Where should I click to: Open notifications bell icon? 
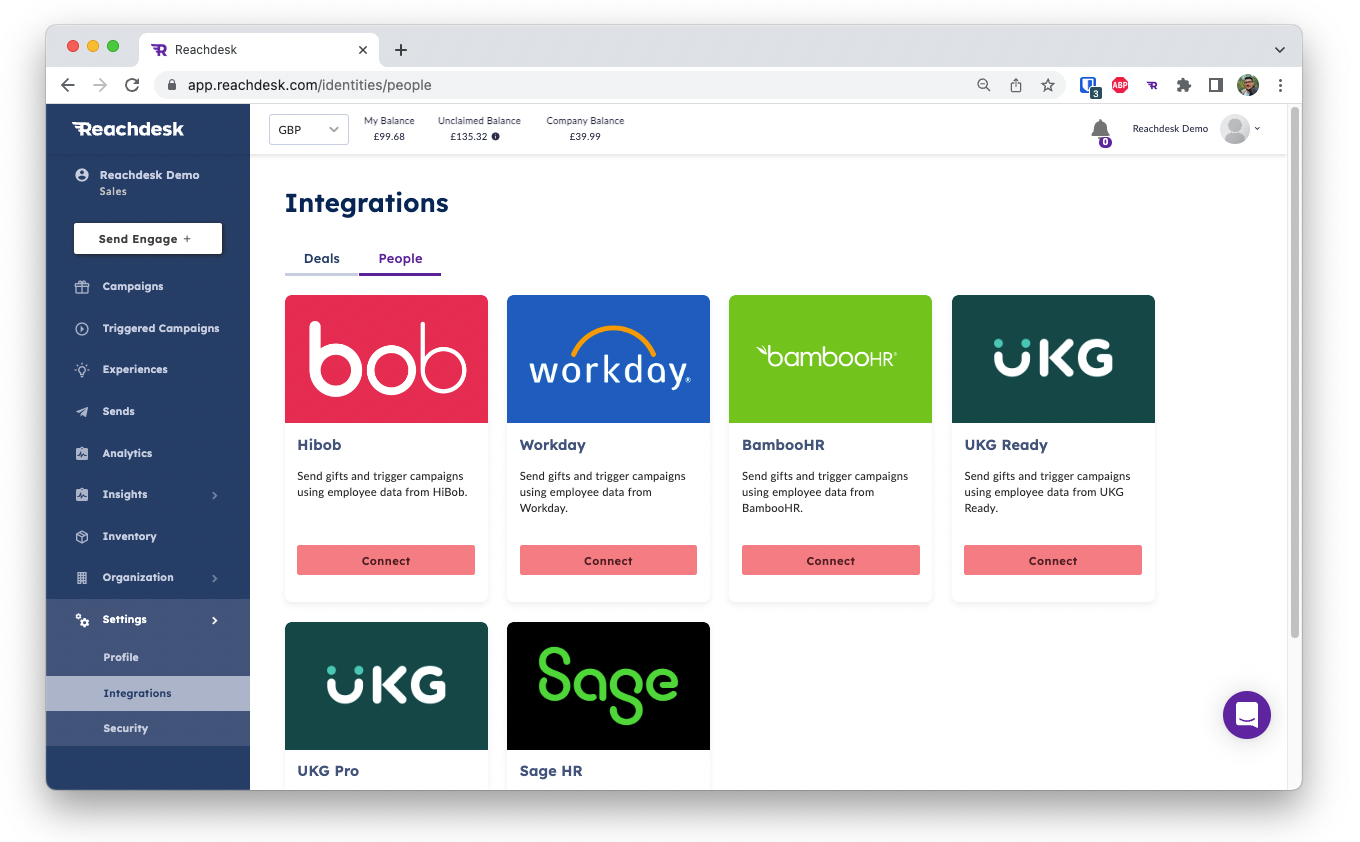[x=1100, y=129]
